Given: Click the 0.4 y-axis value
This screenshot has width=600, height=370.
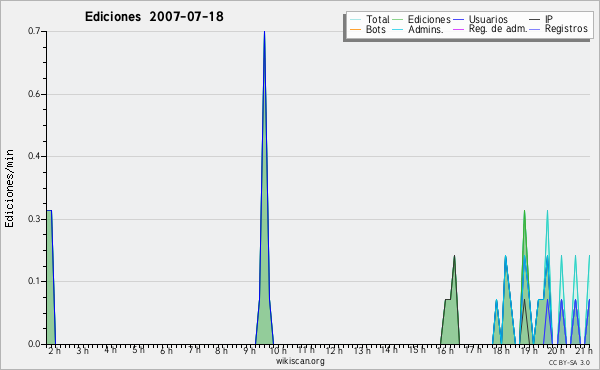Looking at the screenshot, I should (x=34, y=156).
